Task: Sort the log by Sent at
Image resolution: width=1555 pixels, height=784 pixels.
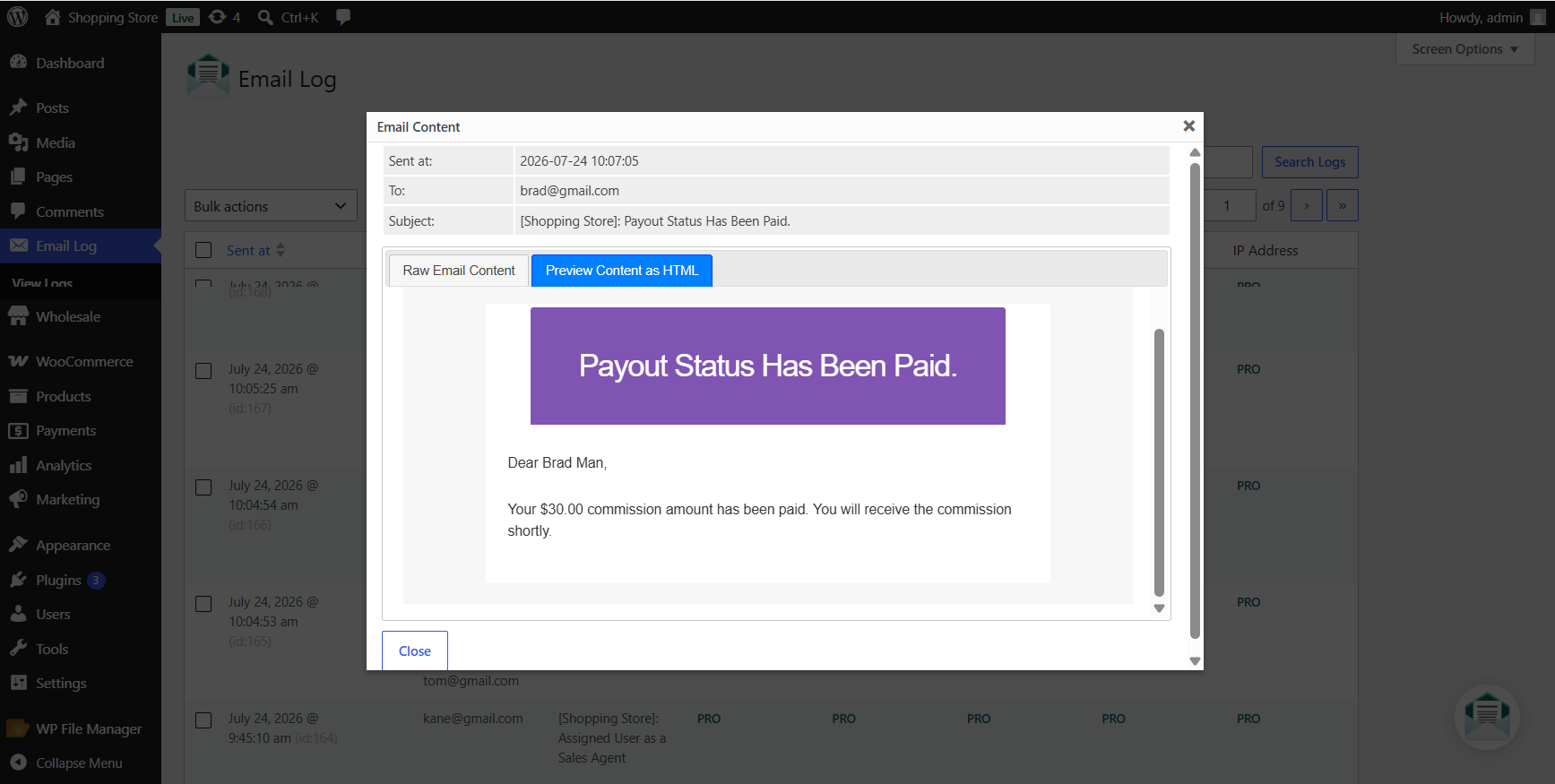Action: [255, 250]
